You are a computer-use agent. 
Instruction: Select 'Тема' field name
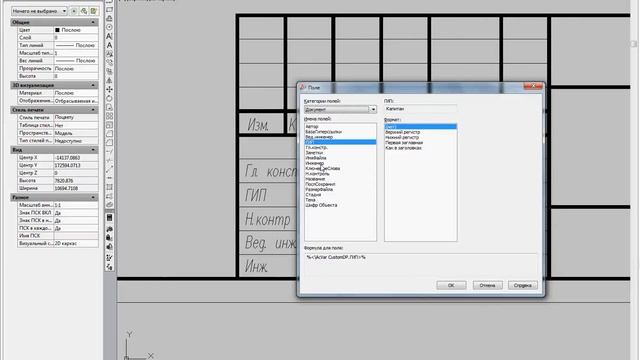click(x=311, y=200)
